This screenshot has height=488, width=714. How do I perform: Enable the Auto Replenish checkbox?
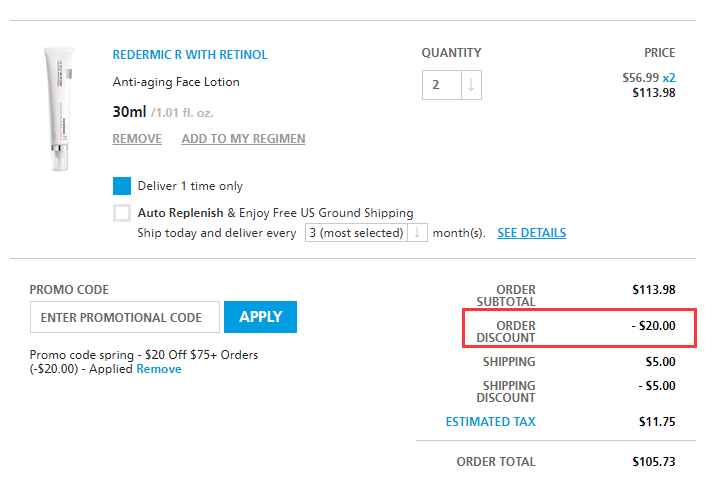pos(122,213)
